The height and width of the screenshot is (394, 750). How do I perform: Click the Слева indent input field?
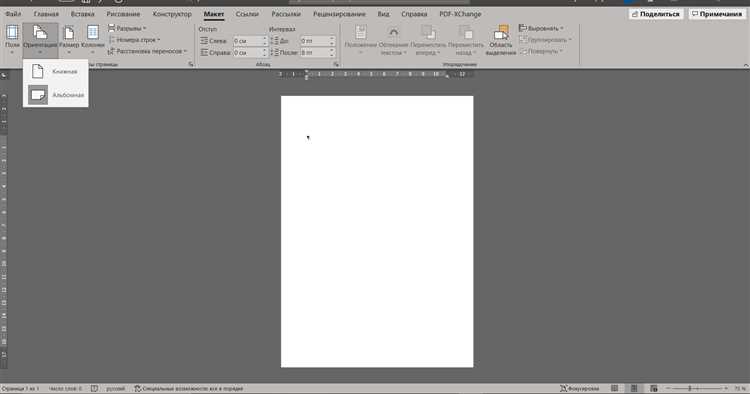click(247, 41)
